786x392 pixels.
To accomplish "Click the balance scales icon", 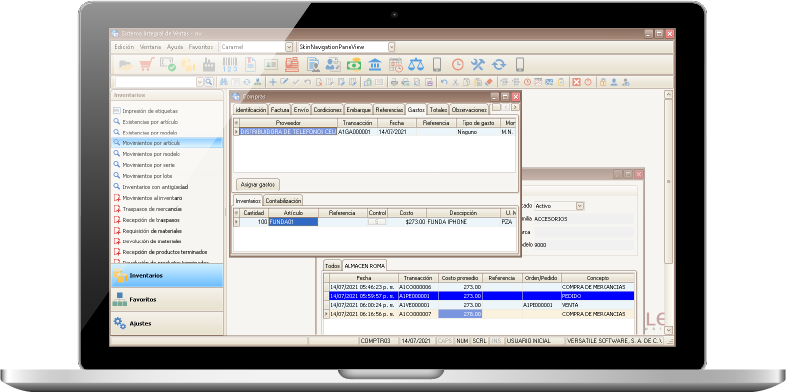I will [416, 65].
